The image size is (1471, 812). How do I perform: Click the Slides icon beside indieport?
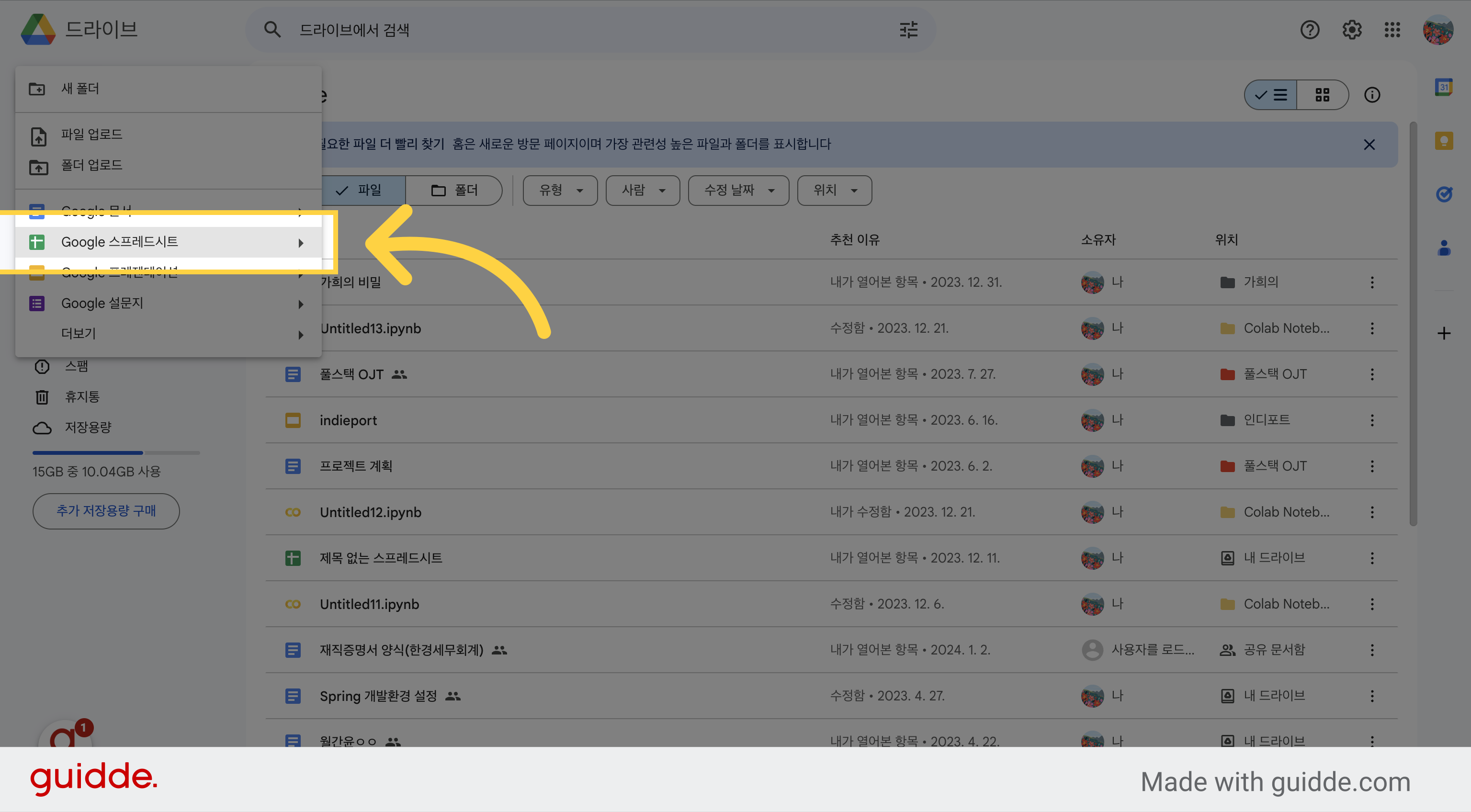point(293,420)
